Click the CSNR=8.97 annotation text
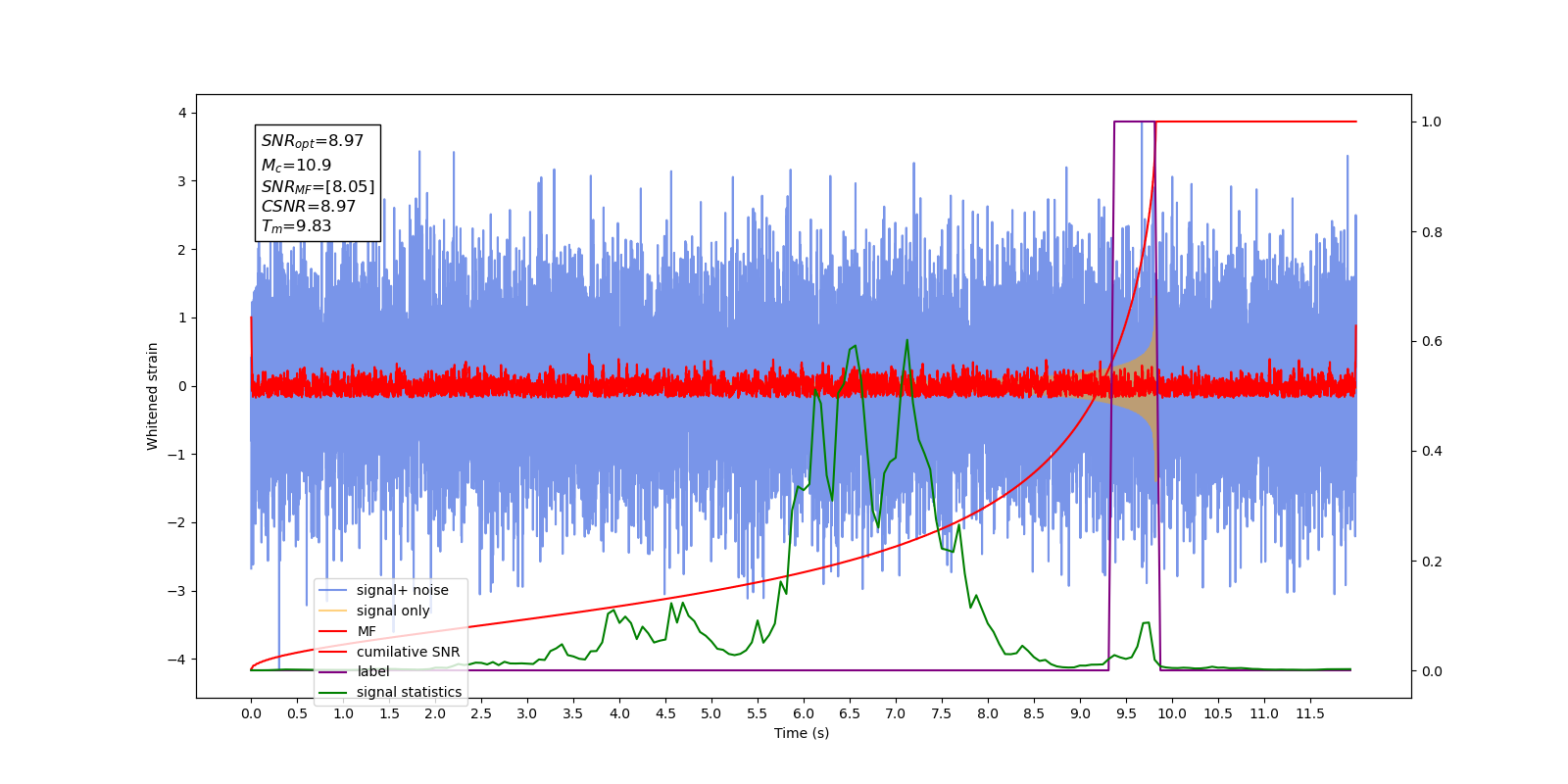The image size is (1568, 784). point(309,206)
